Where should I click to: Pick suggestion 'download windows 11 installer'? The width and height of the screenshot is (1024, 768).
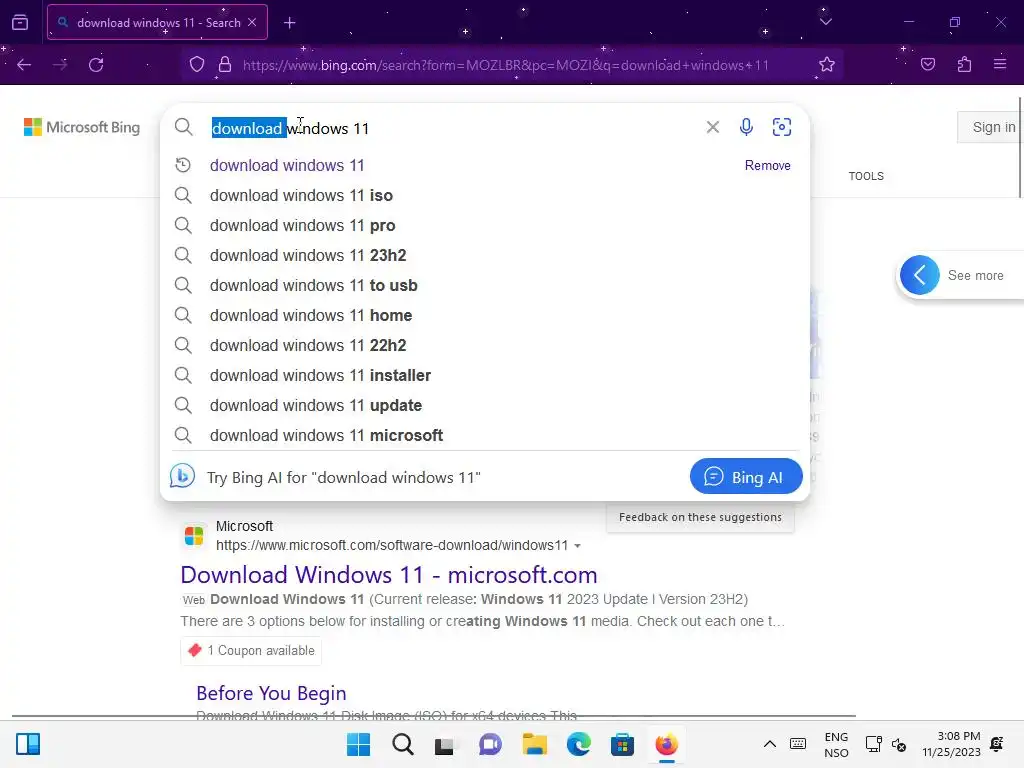(x=485, y=376)
